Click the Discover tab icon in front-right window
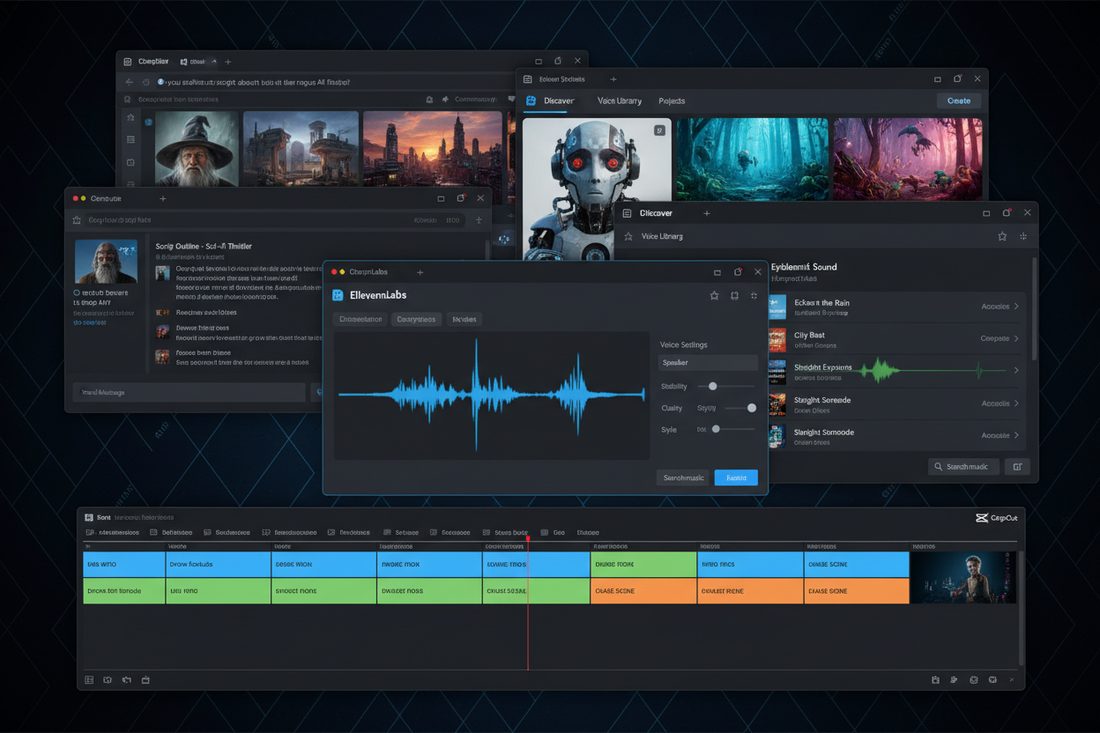The height and width of the screenshot is (733, 1100). 627,213
